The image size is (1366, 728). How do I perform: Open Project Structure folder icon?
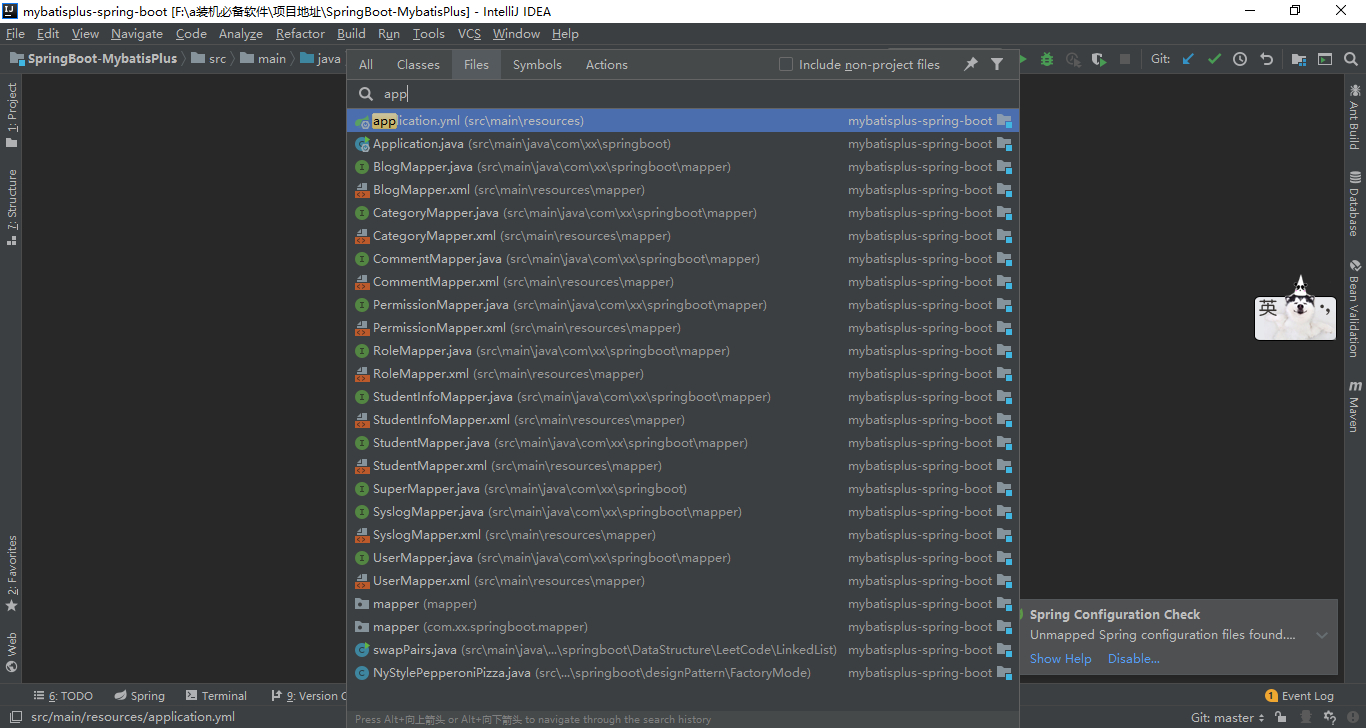pos(1299,59)
